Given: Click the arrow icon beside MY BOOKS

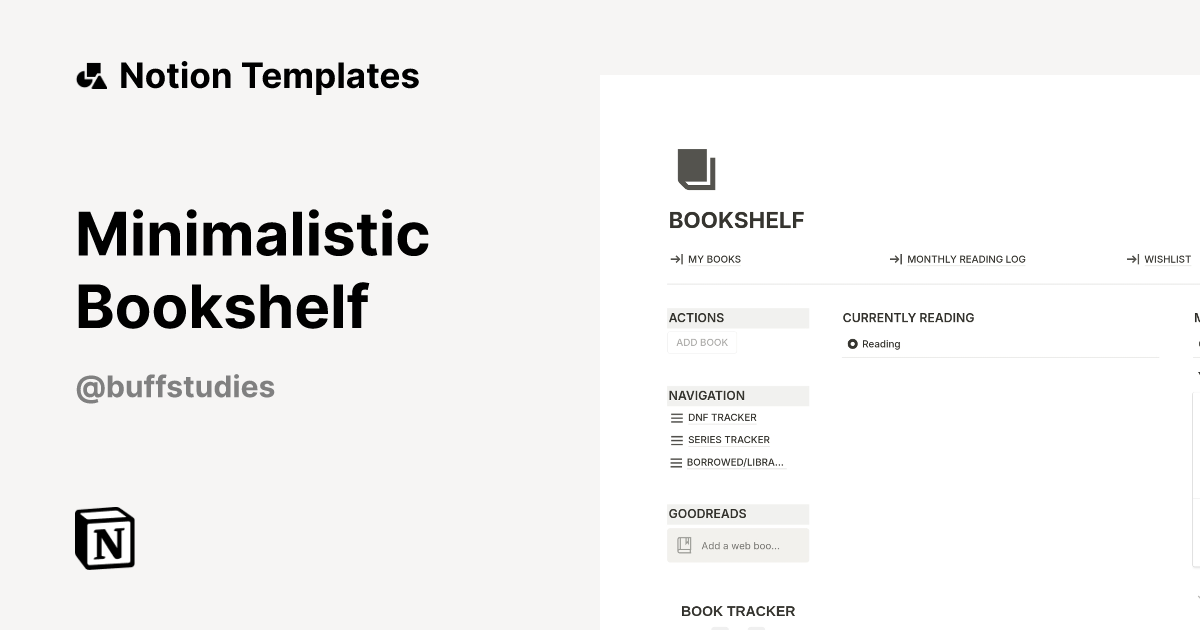Looking at the screenshot, I should [x=675, y=259].
